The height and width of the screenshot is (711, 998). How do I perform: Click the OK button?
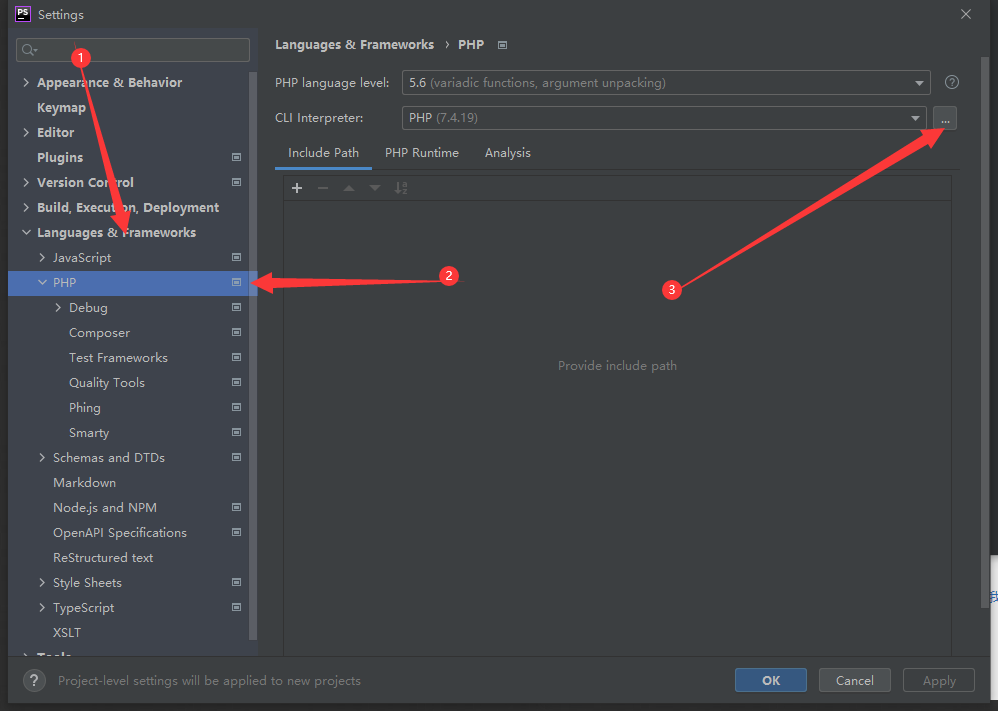point(771,680)
